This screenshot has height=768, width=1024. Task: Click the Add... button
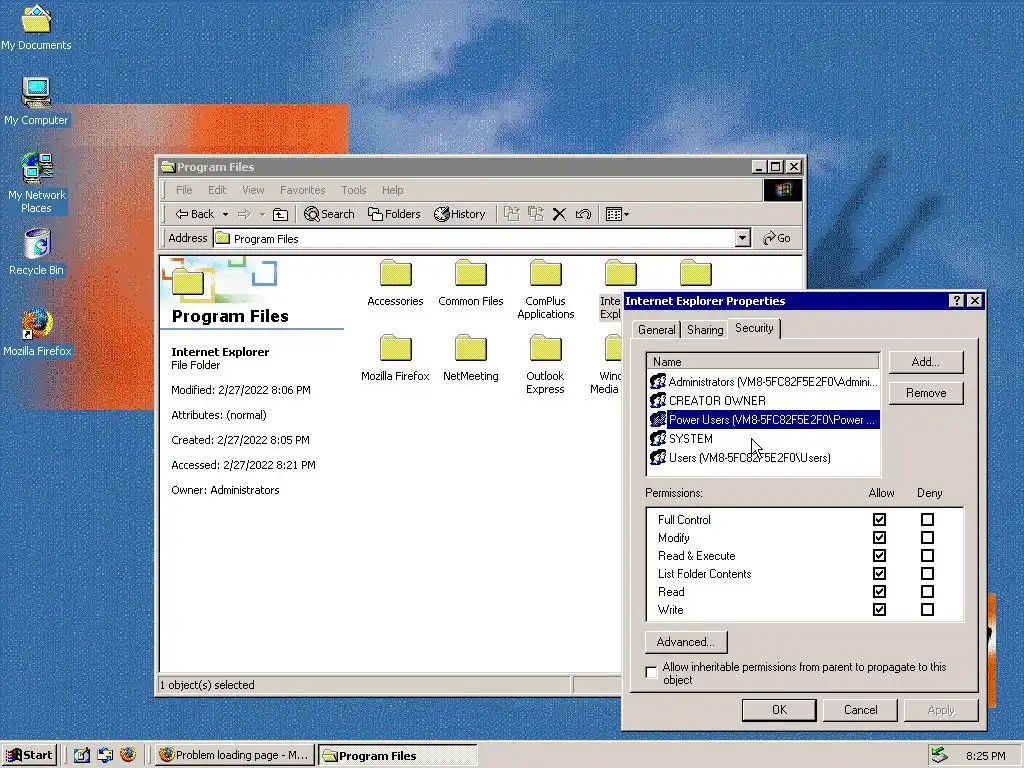click(x=925, y=362)
